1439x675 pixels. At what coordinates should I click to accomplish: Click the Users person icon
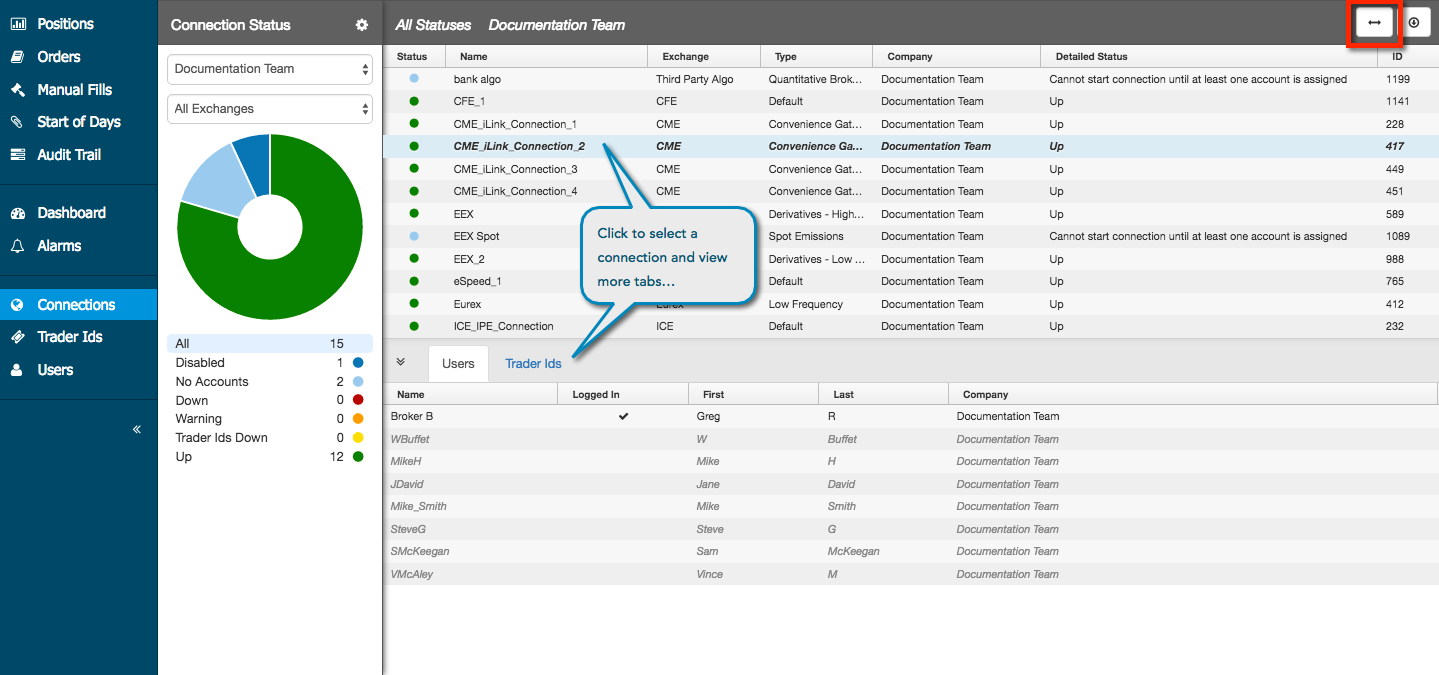pyautogui.click(x=17, y=370)
